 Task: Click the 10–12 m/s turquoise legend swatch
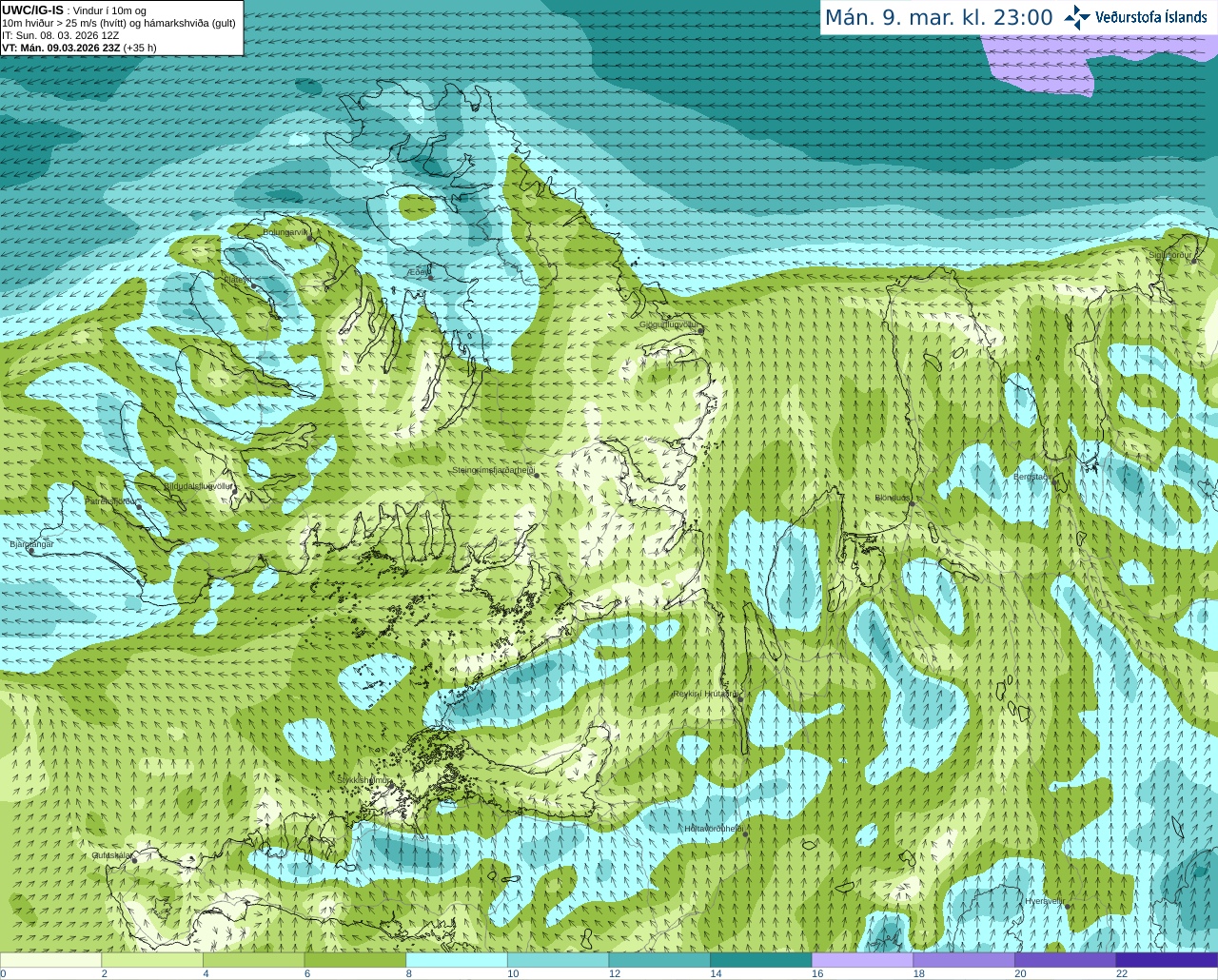pyautogui.click(x=559, y=960)
